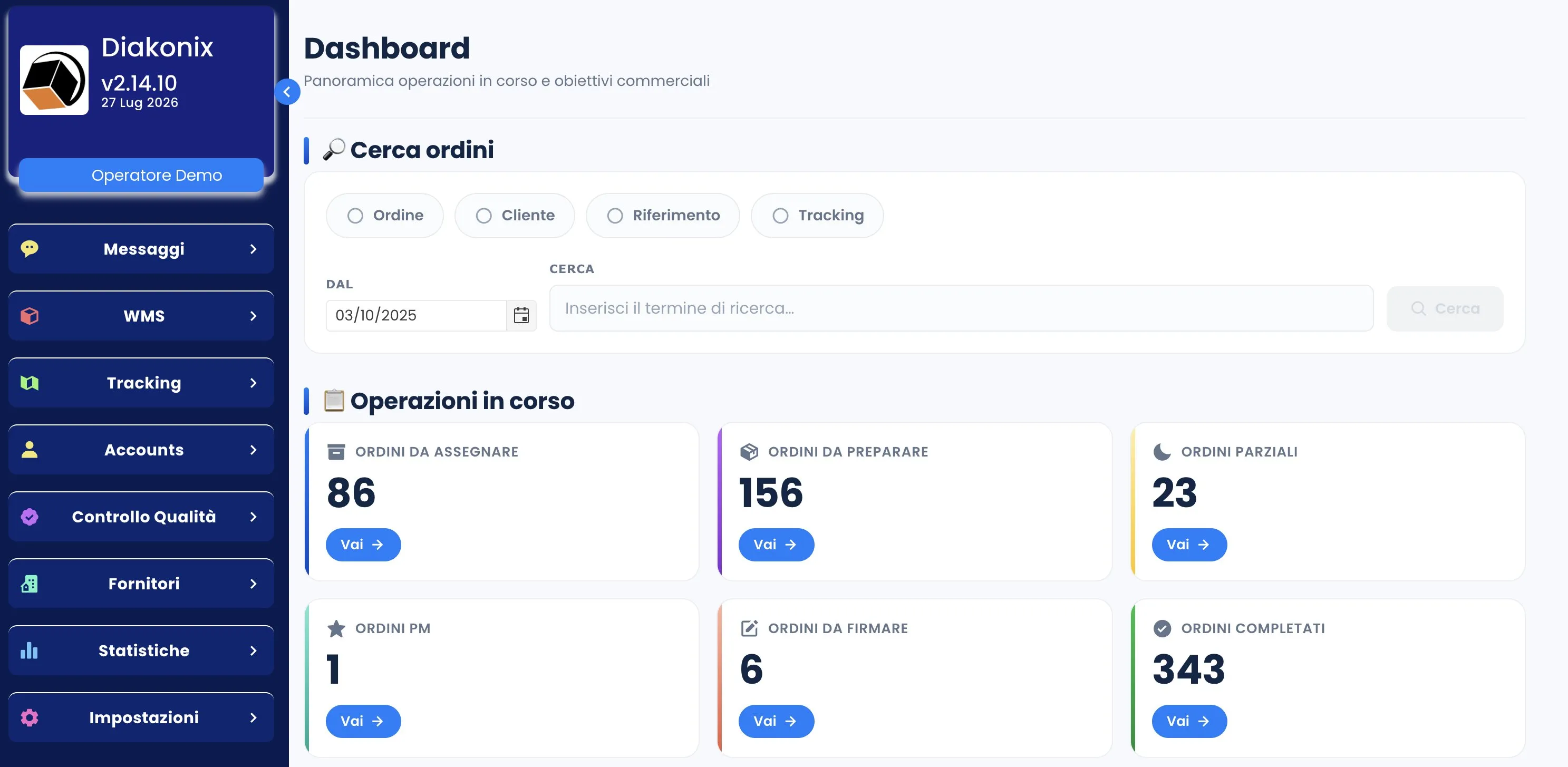
Task: Click the Operatore Demo button
Action: click(141, 176)
